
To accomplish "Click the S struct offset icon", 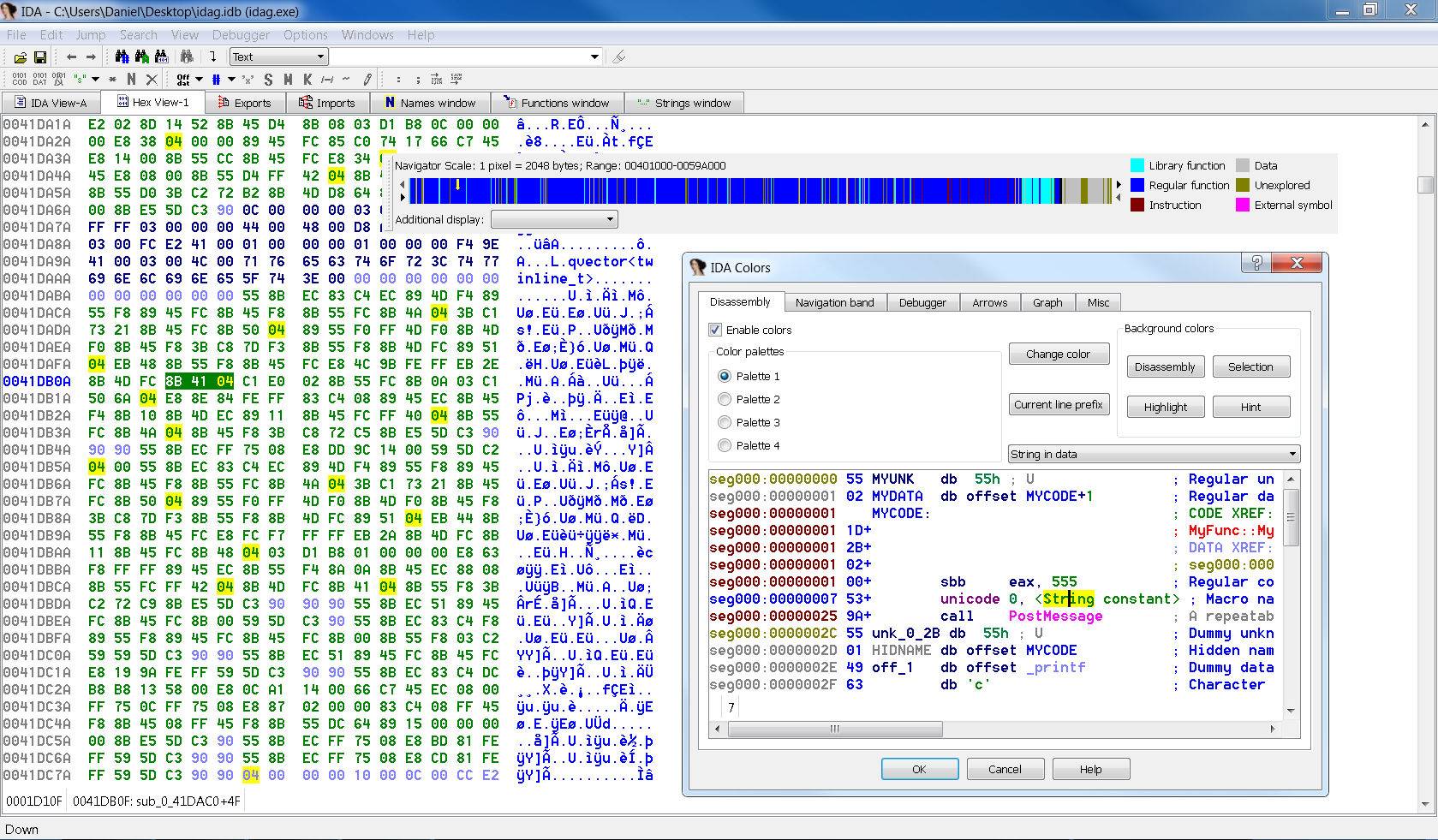I will tap(268, 80).
